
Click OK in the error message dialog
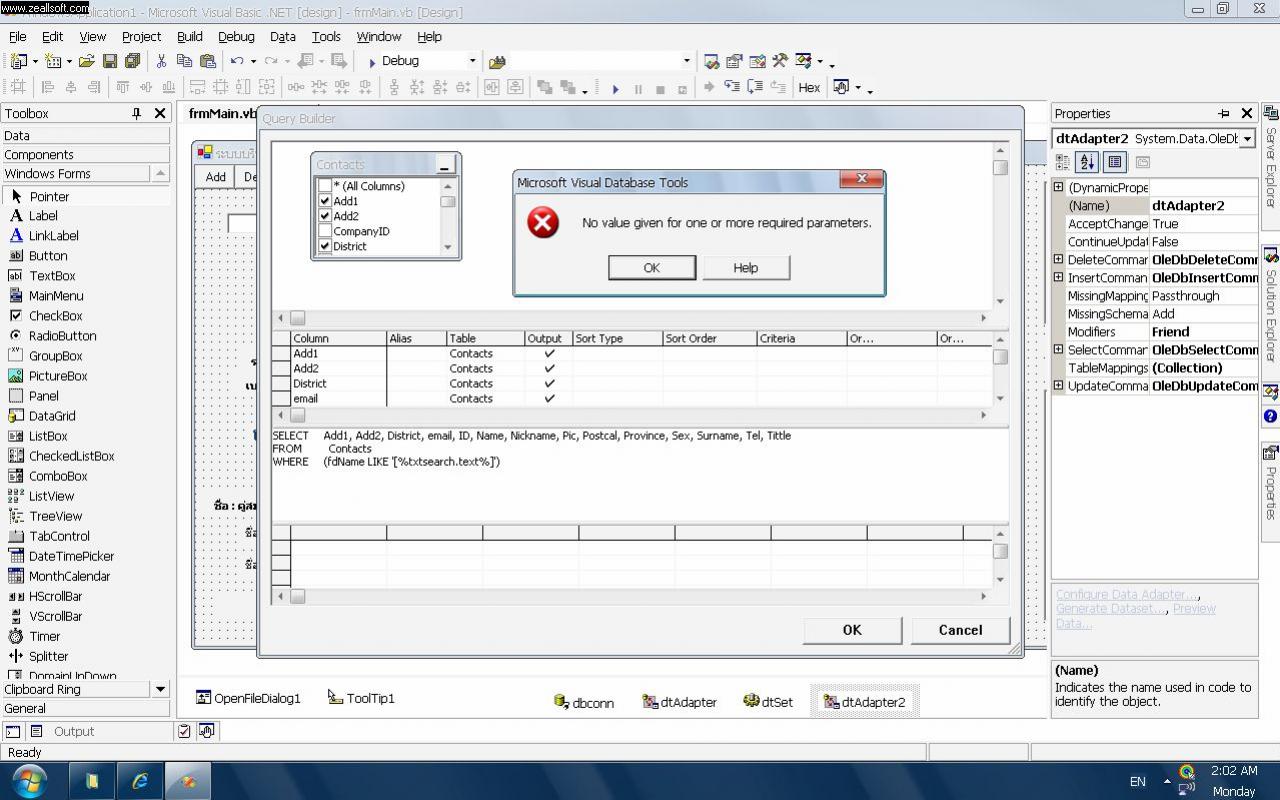pos(651,267)
